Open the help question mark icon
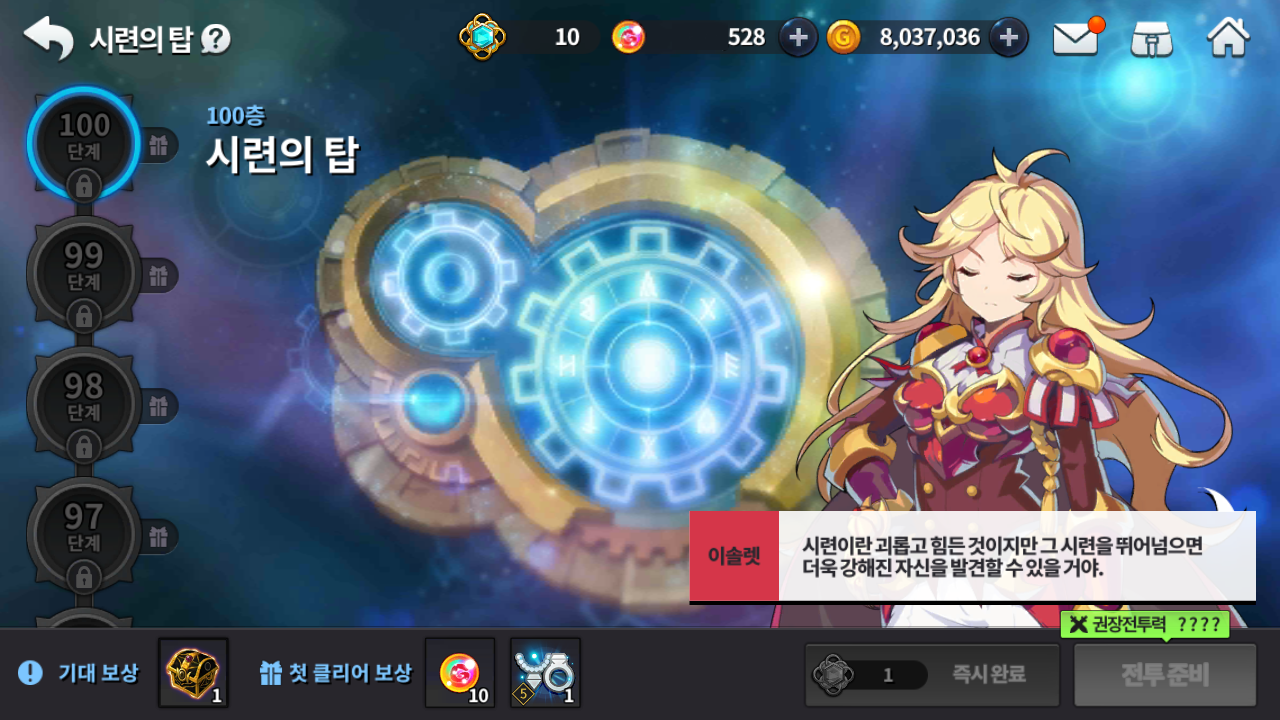Screen dimensions: 1280x720 click(x=216, y=39)
